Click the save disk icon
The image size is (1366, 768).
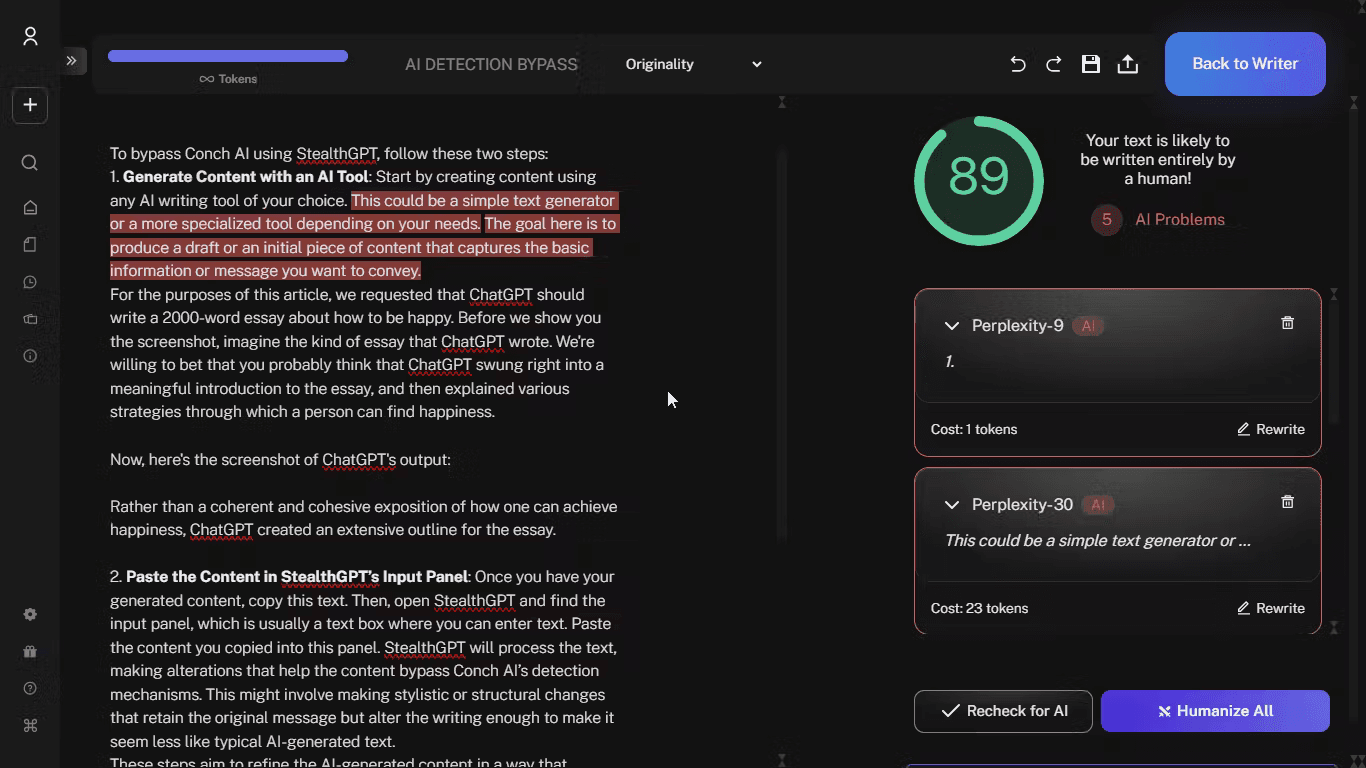click(1091, 64)
